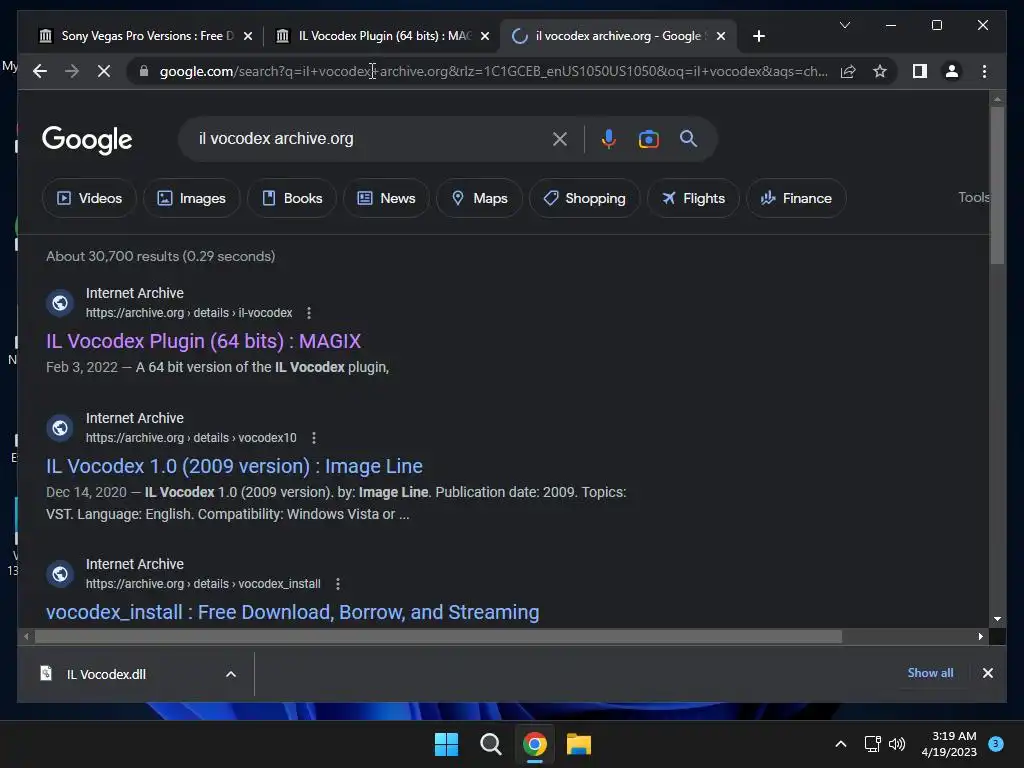Search by image with Google Lens
Screen dimensions: 1024x768
click(x=648, y=138)
